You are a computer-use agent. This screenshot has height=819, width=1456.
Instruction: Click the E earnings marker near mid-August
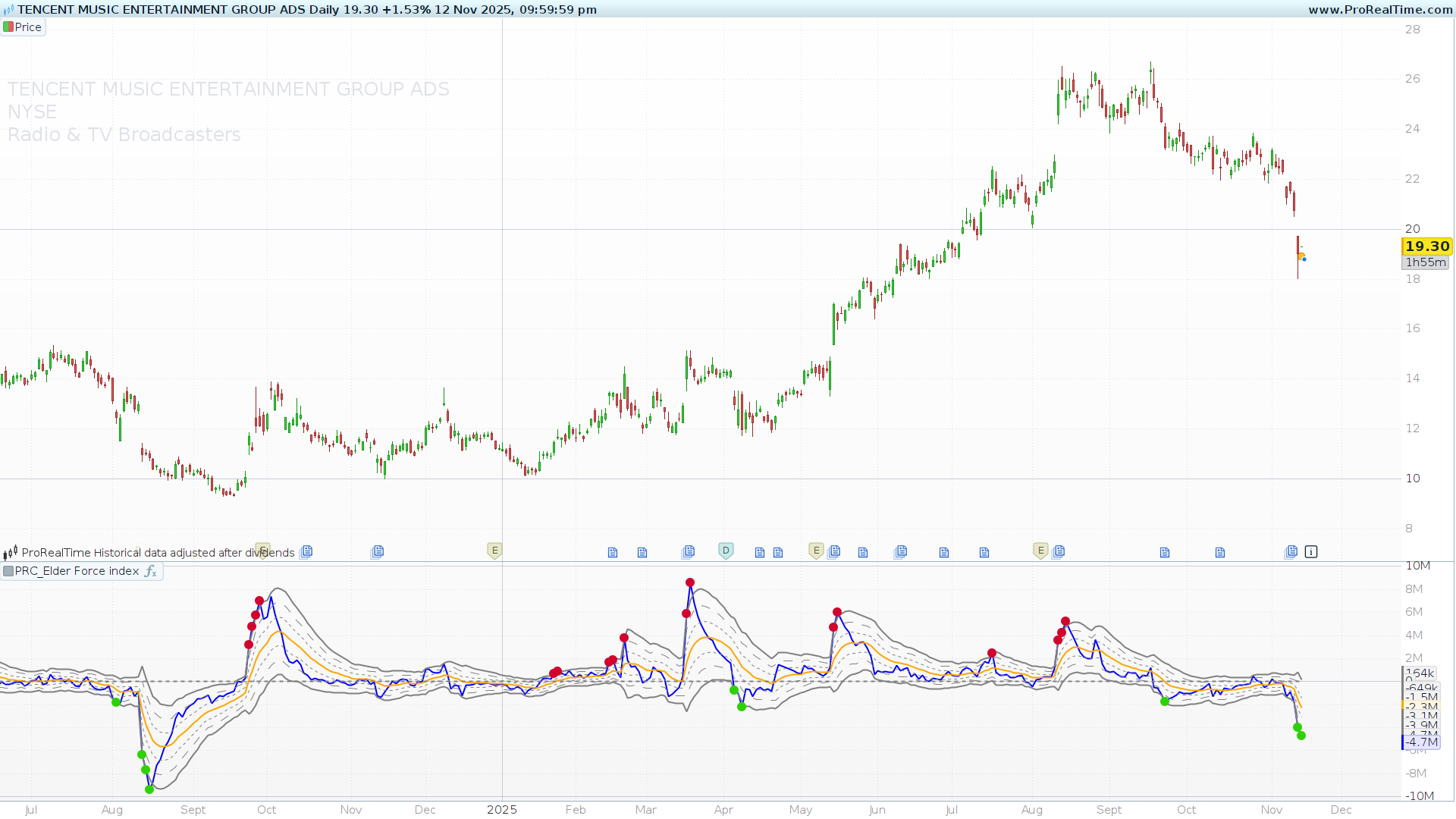[x=1040, y=551]
